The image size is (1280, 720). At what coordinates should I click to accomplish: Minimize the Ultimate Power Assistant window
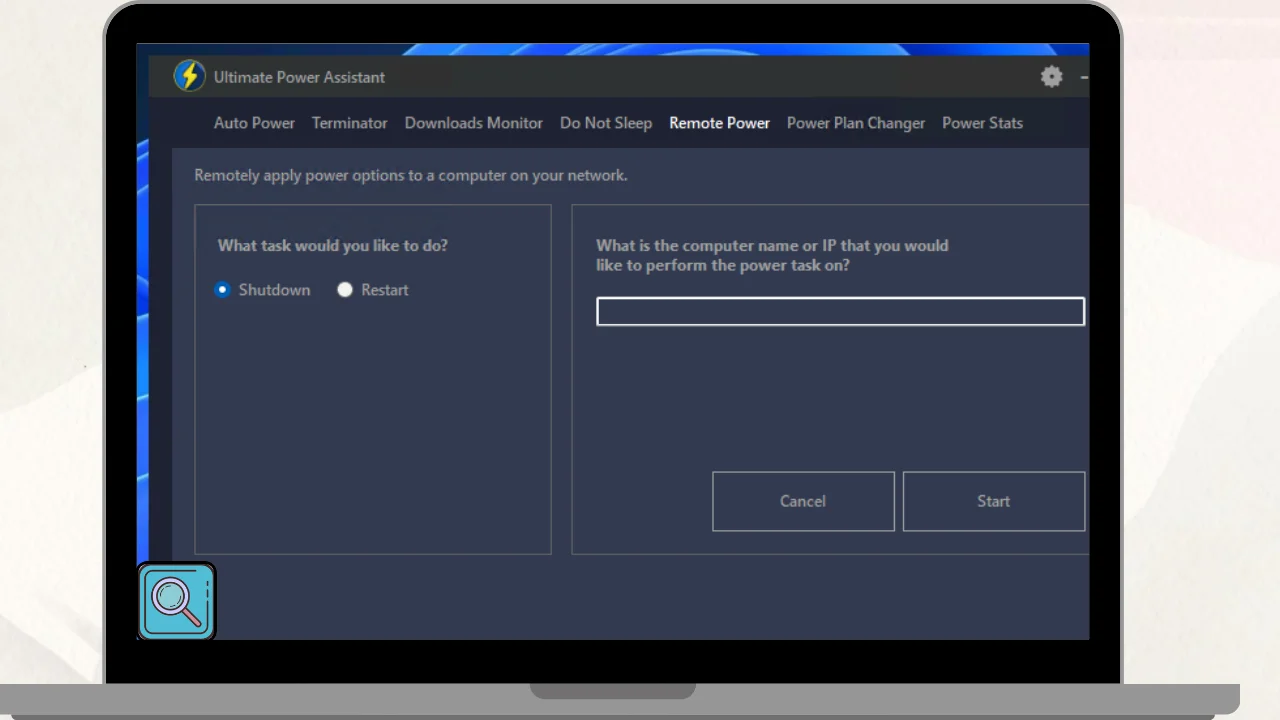1083,77
